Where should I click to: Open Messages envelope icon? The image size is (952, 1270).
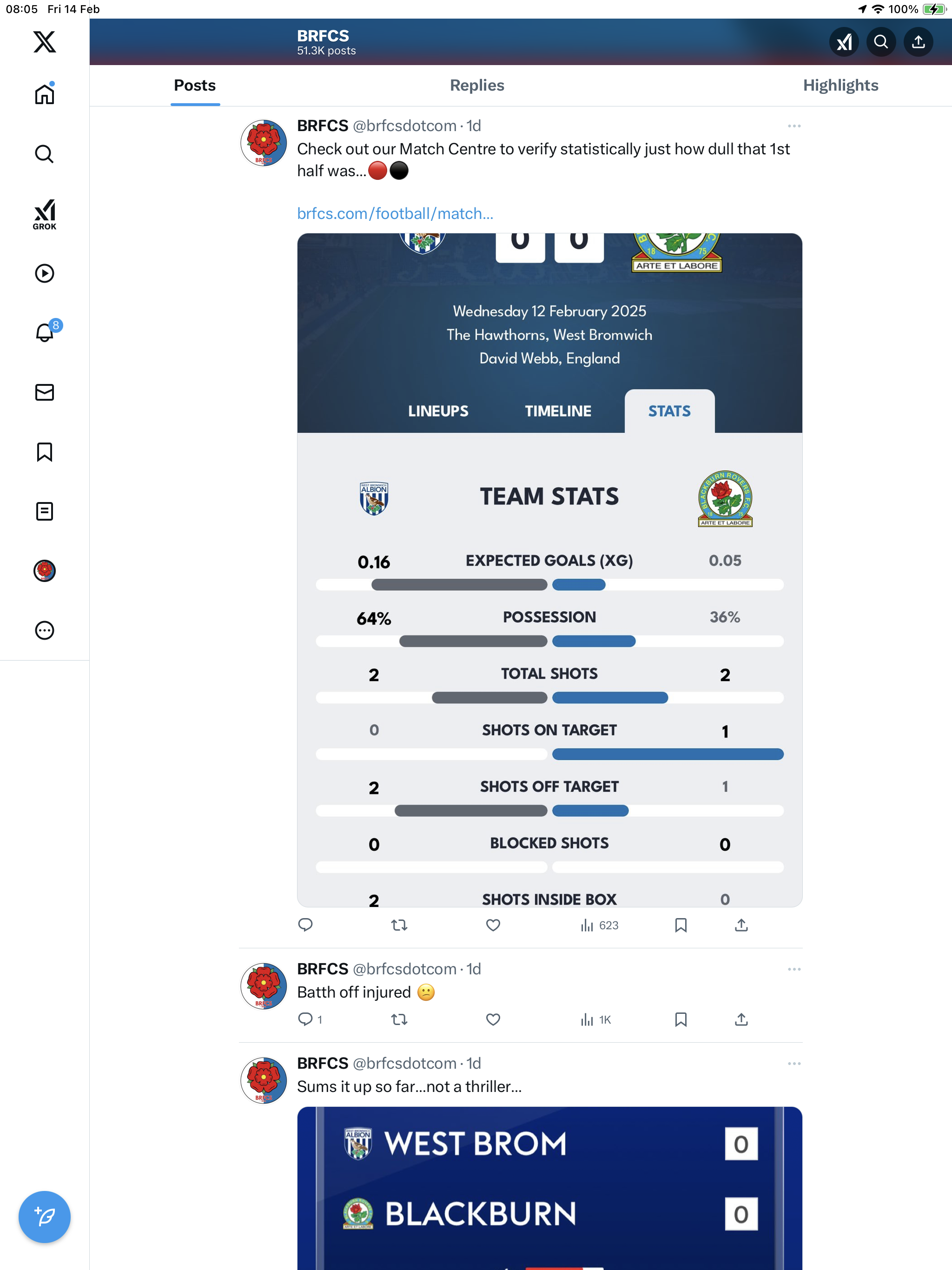click(x=44, y=392)
